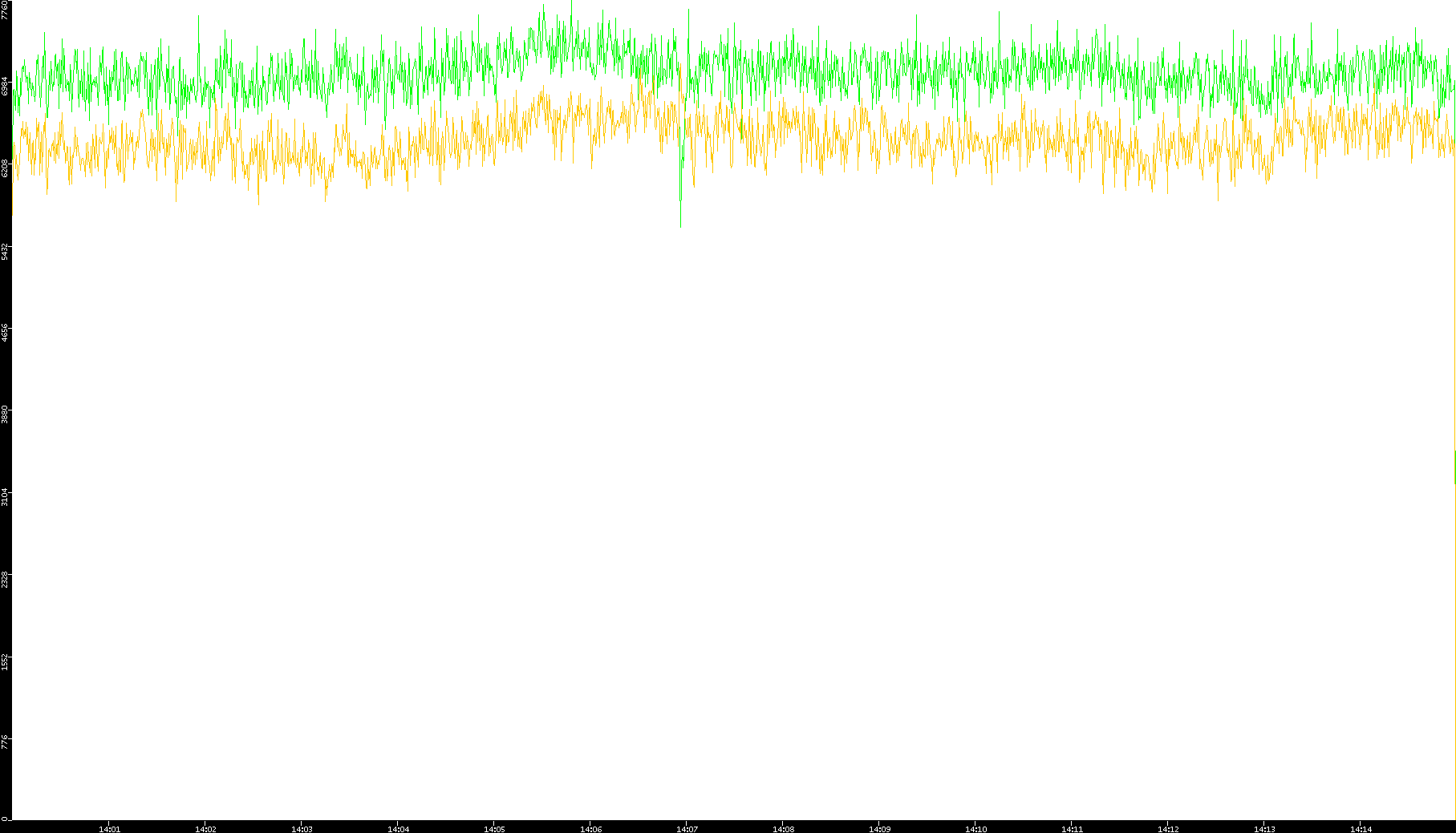Click the 3104 vertical axis label
The width and height of the screenshot is (1456, 833).
pos(6,497)
